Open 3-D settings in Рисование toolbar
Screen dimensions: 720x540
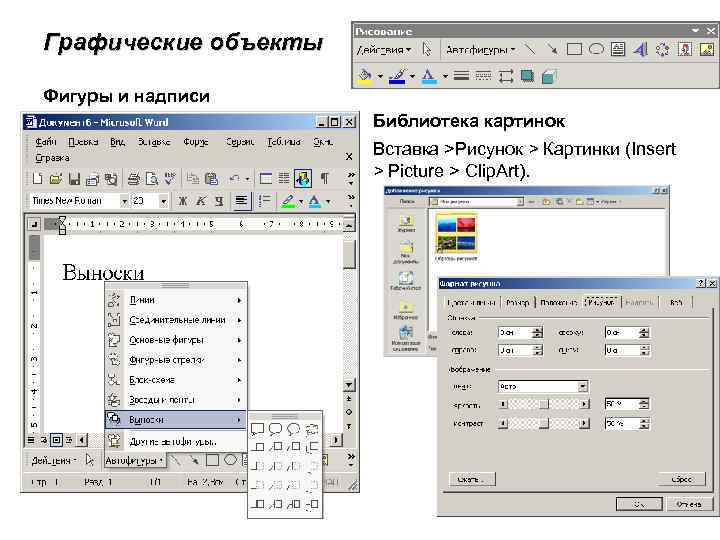click(x=549, y=76)
